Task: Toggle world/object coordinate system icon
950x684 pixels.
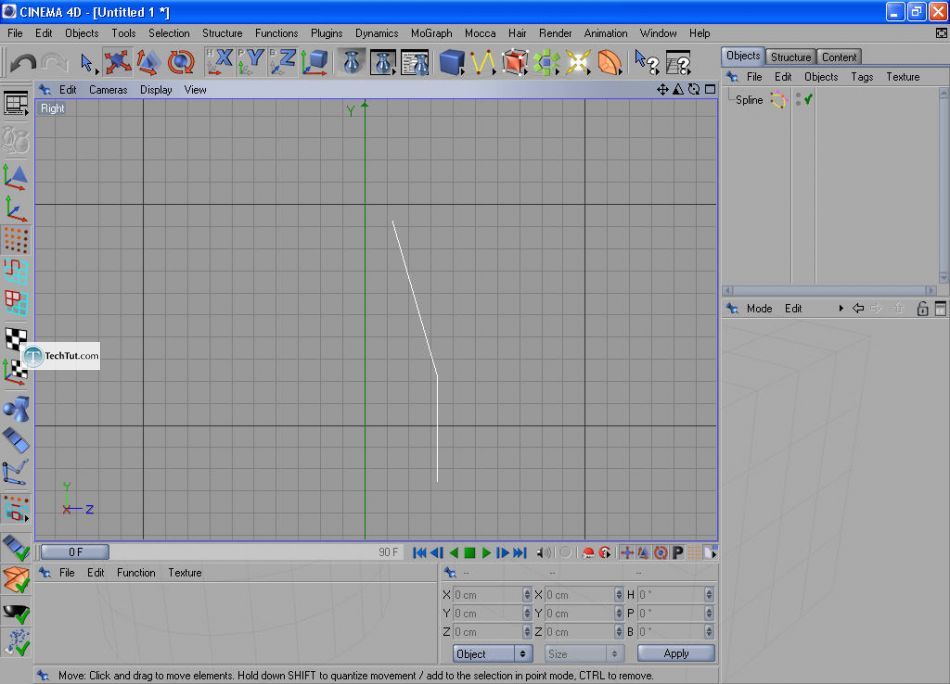Action: [x=314, y=62]
